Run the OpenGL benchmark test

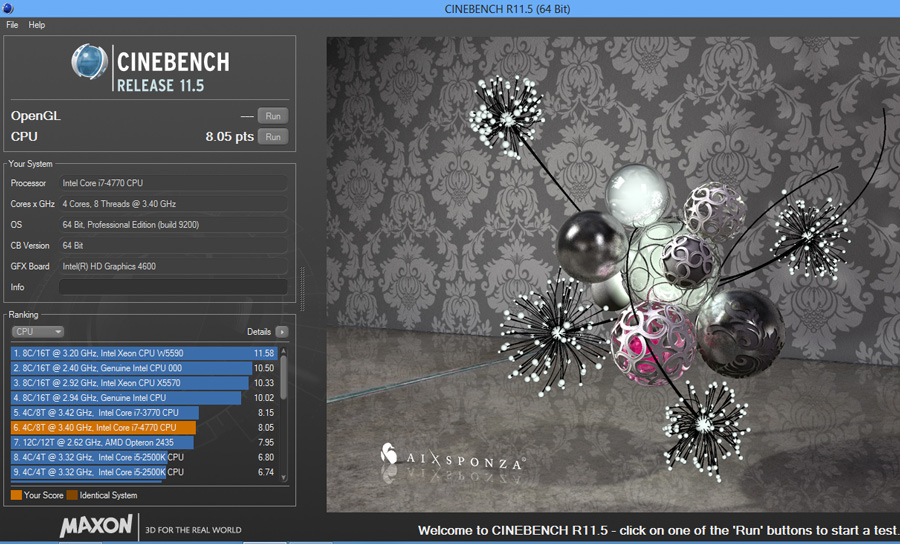point(273,116)
